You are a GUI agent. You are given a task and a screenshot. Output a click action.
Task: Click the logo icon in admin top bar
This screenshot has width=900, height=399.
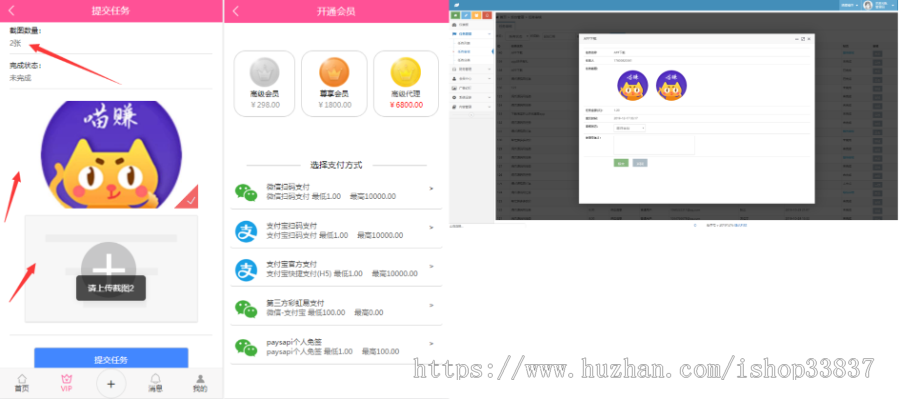tap(456, 5)
